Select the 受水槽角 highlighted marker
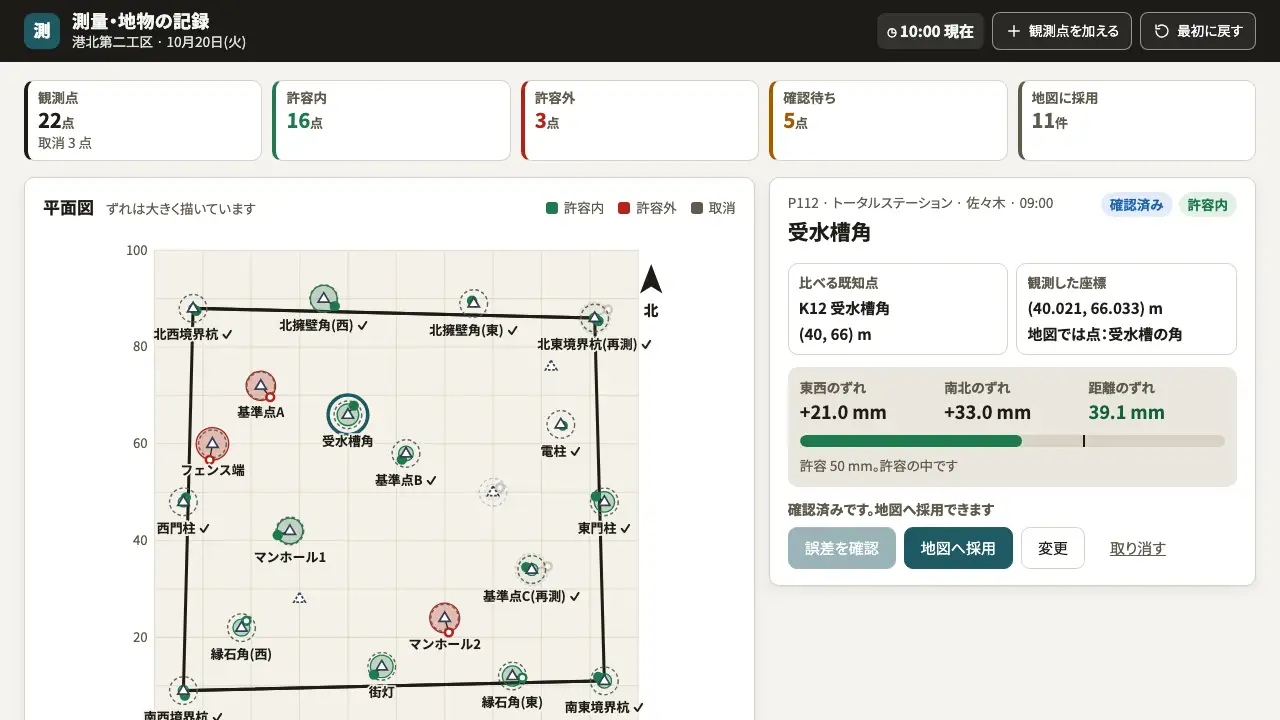Viewport: 1280px width, 720px height. click(x=348, y=414)
